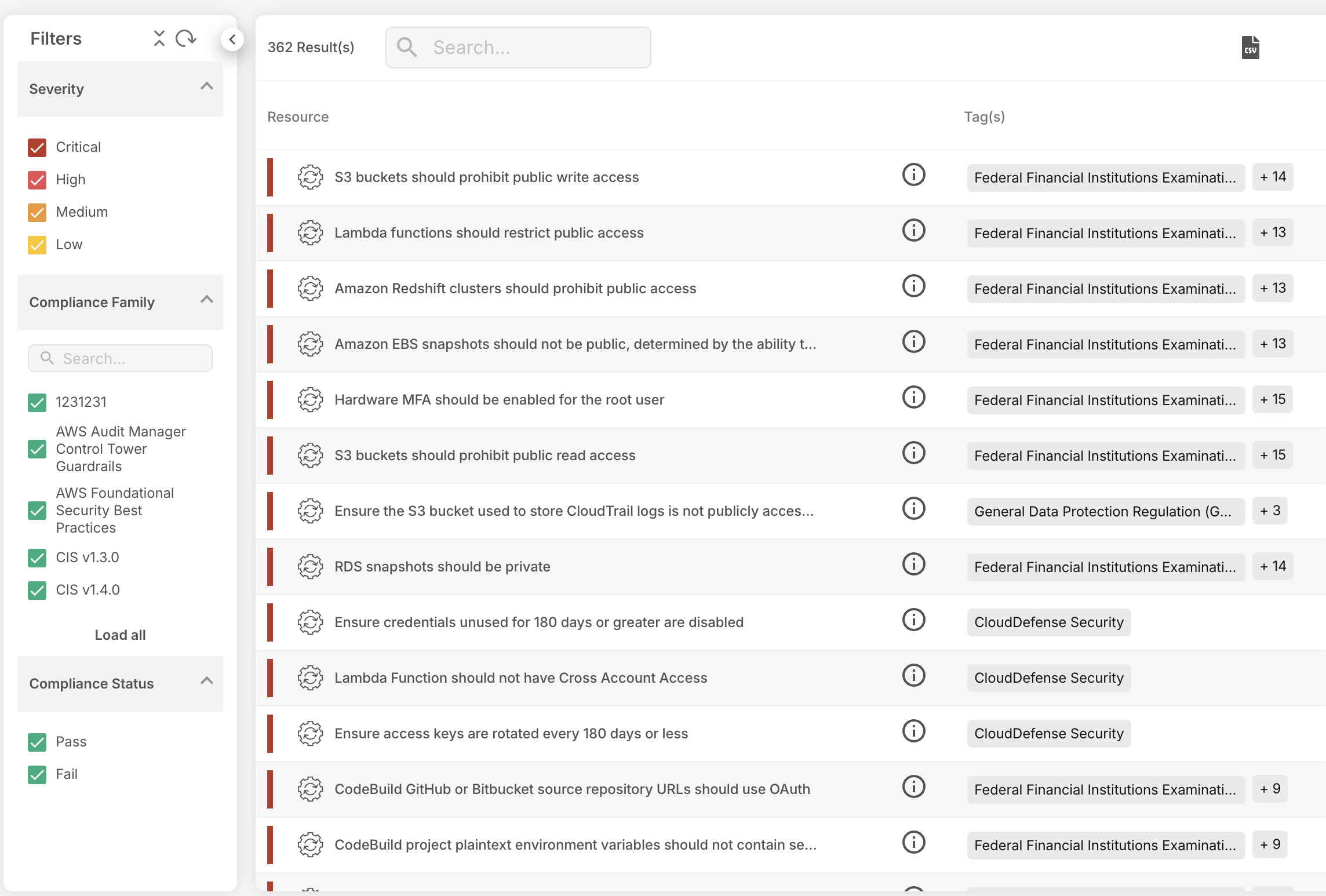
Task: Click gear icon beside Amazon Redshift clusters rule
Action: click(x=310, y=289)
